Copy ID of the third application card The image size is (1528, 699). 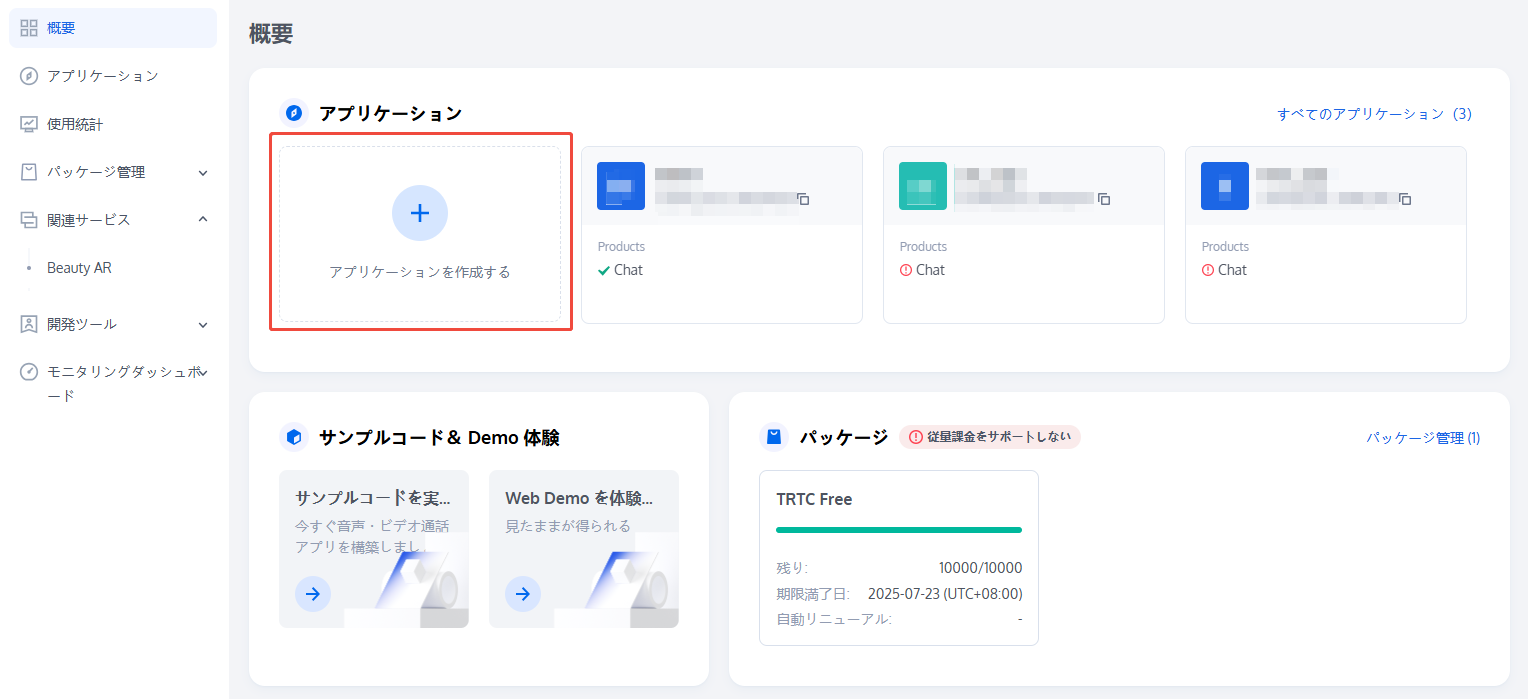(x=1405, y=199)
